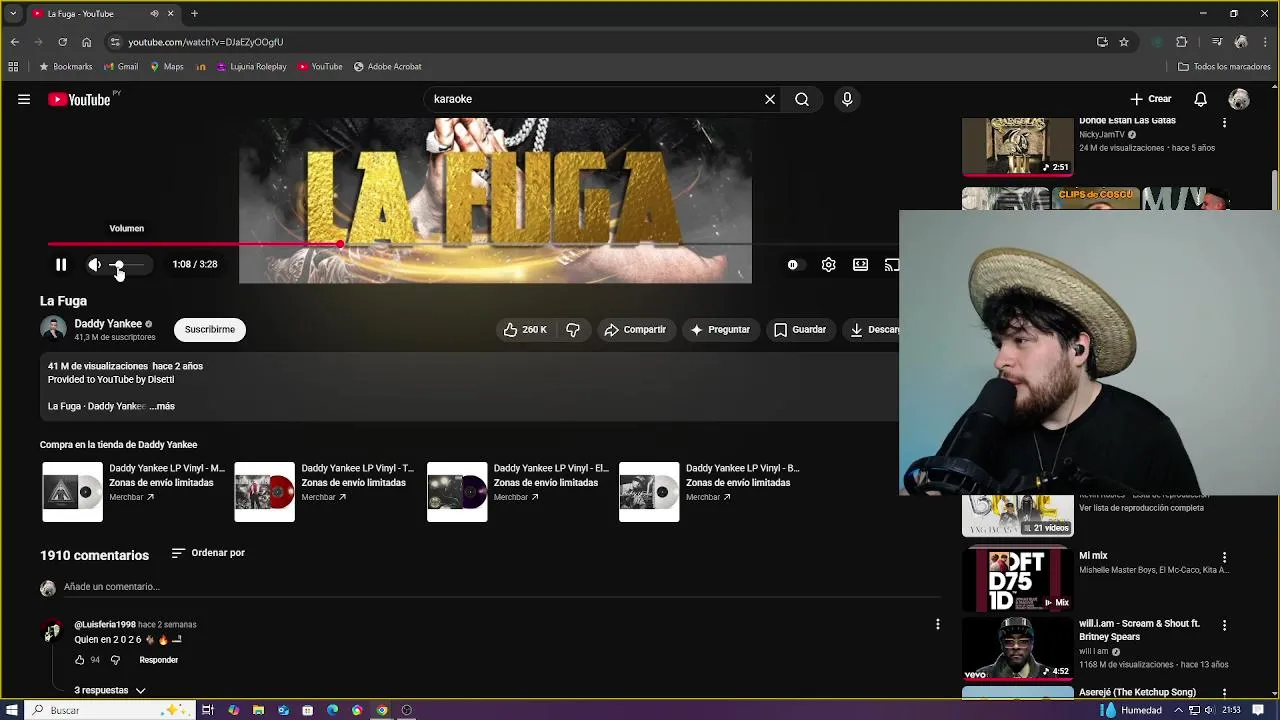1280x720 pixels.
Task: Subscribe to Daddy Yankee with Suscribirme
Action: (209, 329)
